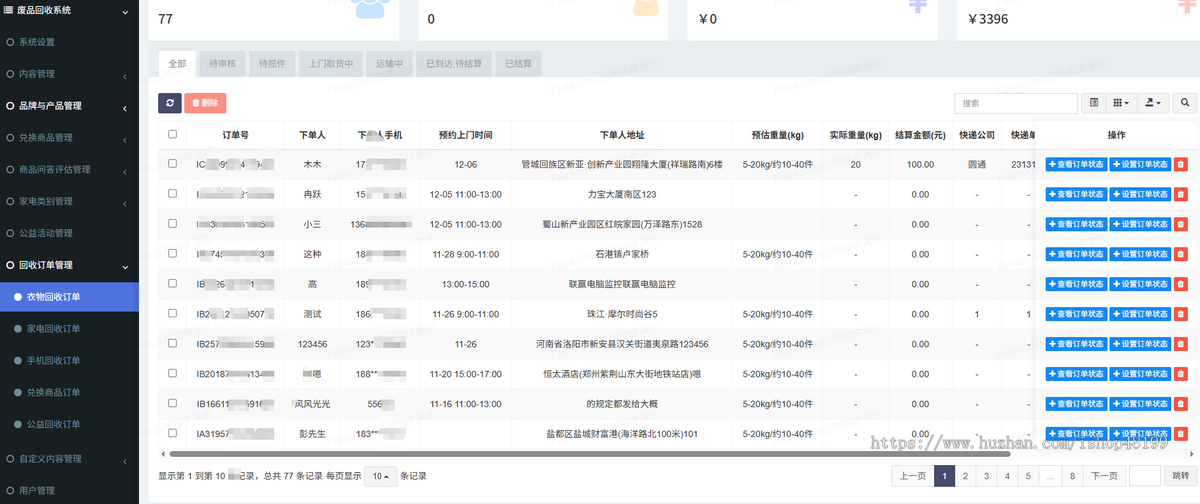Click 设置订单状态 in 123456 row

1140,345
